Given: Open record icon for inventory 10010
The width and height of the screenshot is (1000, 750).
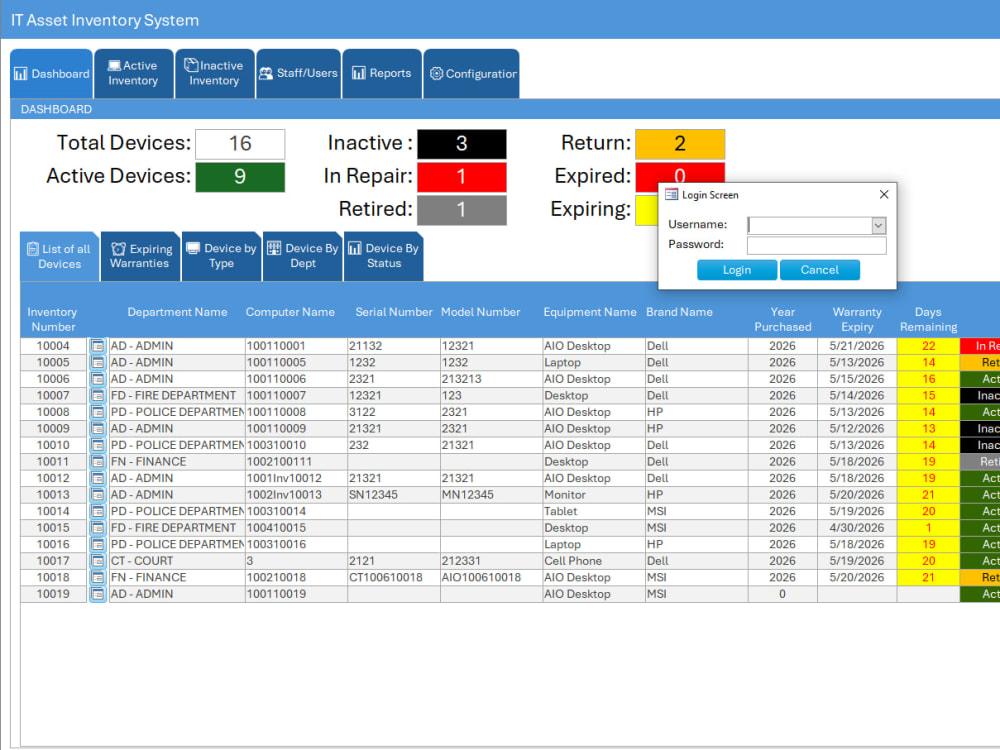Looking at the screenshot, I should coord(97,445).
